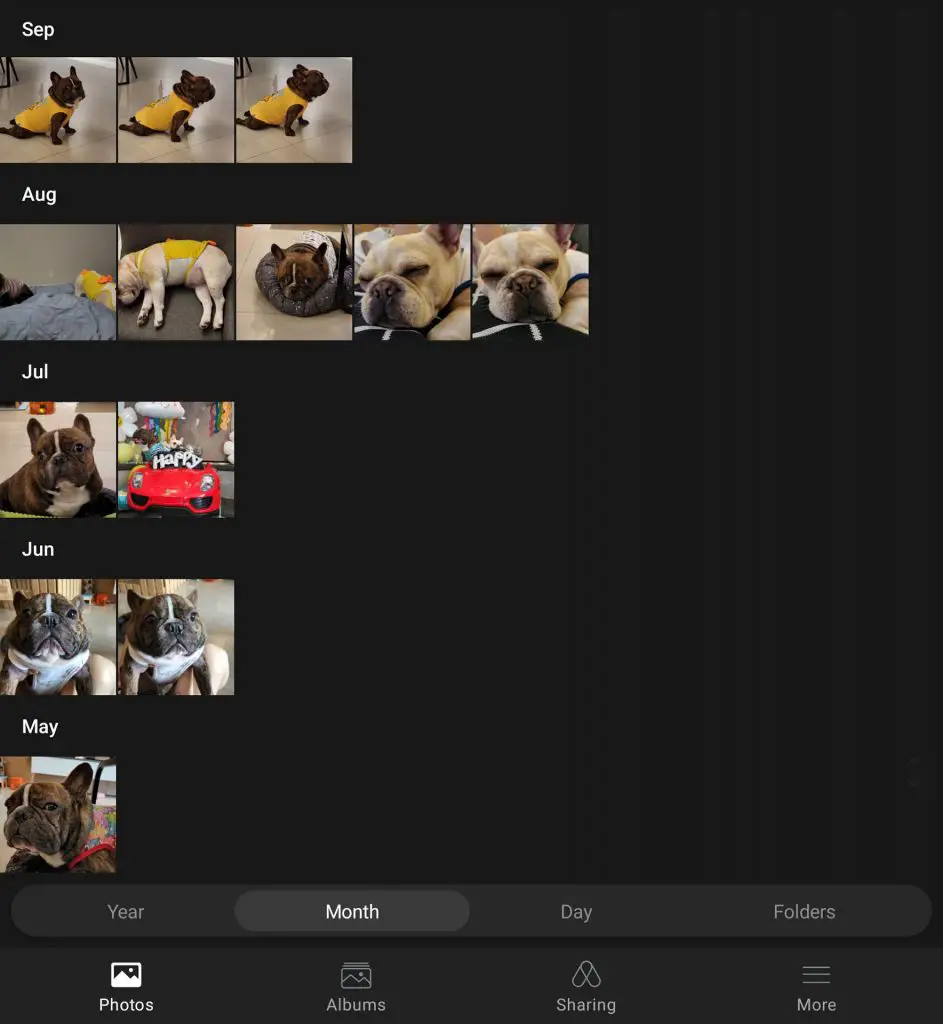Image resolution: width=943 pixels, height=1024 pixels.
Task: Open second Jun photo of brindle bulldog
Action: coord(176,637)
